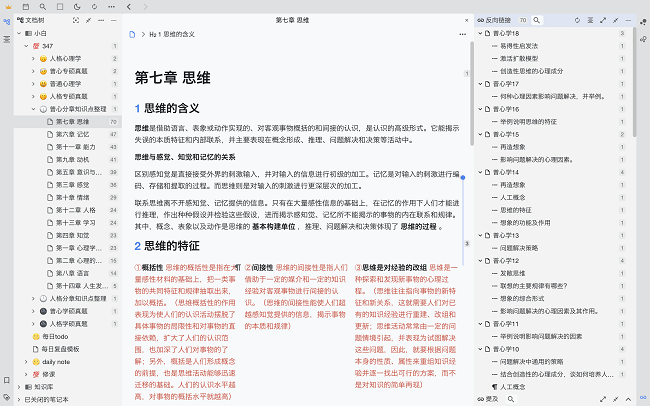Open backlink 发散思维
This screenshot has width=650, height=406.
(x=513, y=273)
